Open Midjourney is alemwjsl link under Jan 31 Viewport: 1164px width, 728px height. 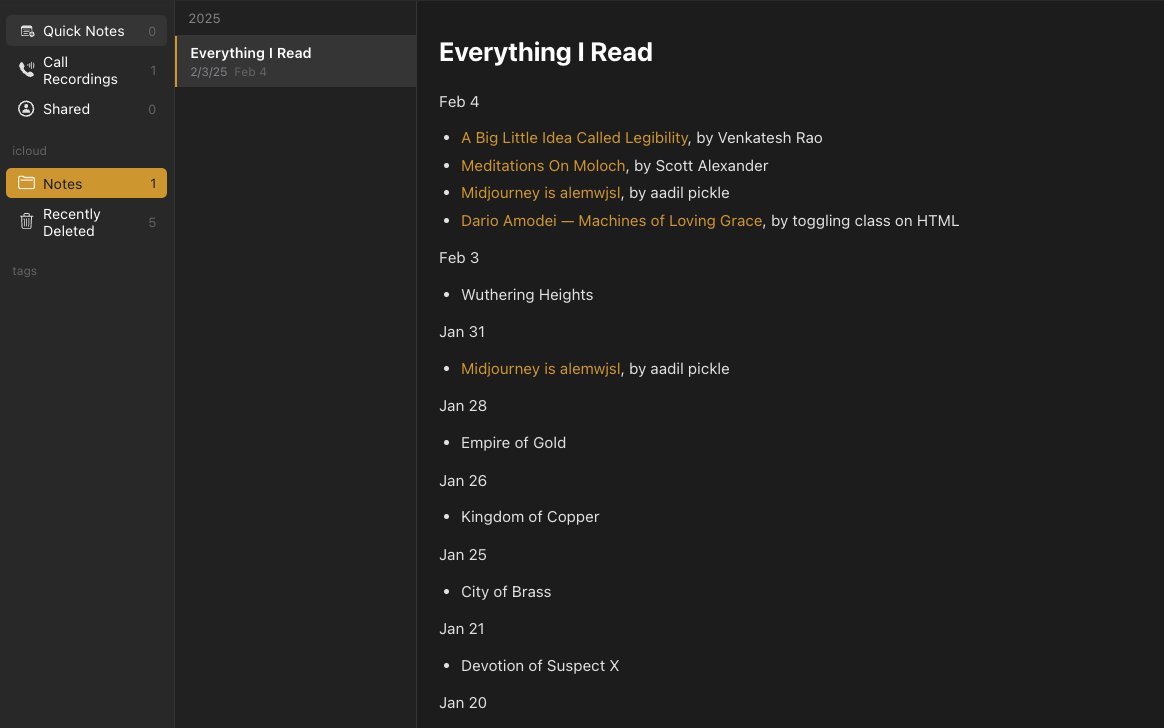click(x=540, y=369)
